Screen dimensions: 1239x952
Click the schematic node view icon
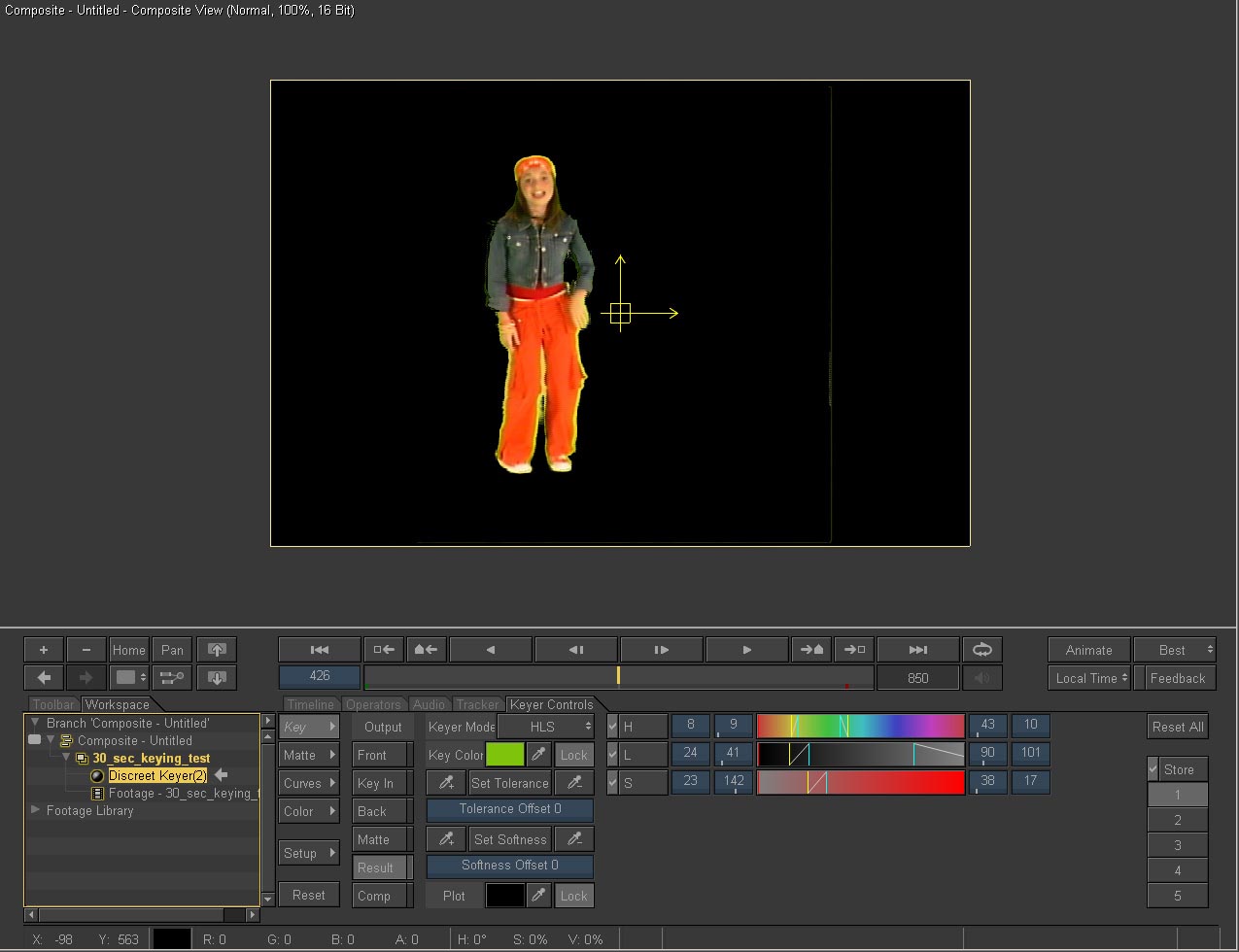pyautogui.click(x=172, y=678)
